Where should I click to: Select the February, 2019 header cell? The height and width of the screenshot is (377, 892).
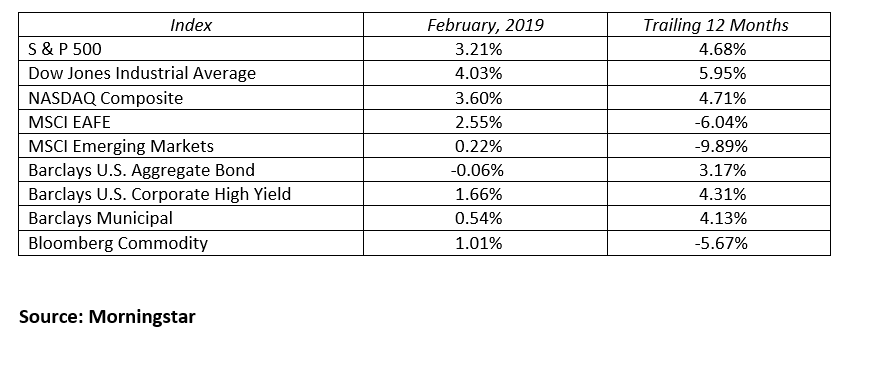(x=485, y=25)
